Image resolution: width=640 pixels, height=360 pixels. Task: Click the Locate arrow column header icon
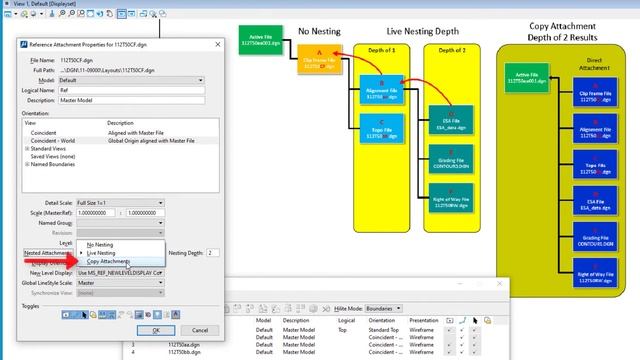click(x=475, y=320)
